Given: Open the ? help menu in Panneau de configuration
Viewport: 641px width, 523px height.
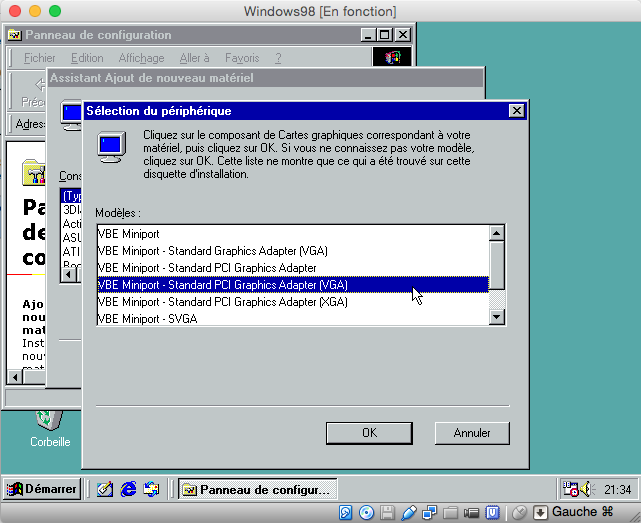Looking at the screenshot, I should (x=278, y=58).
